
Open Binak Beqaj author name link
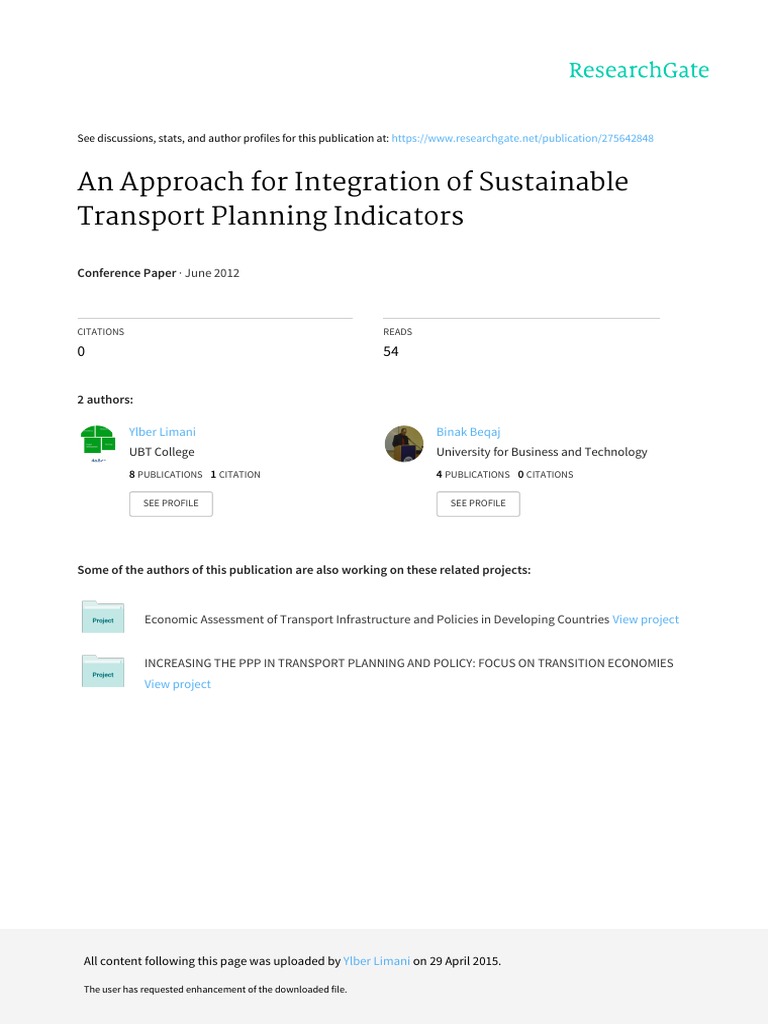click(x=468, y=432)
